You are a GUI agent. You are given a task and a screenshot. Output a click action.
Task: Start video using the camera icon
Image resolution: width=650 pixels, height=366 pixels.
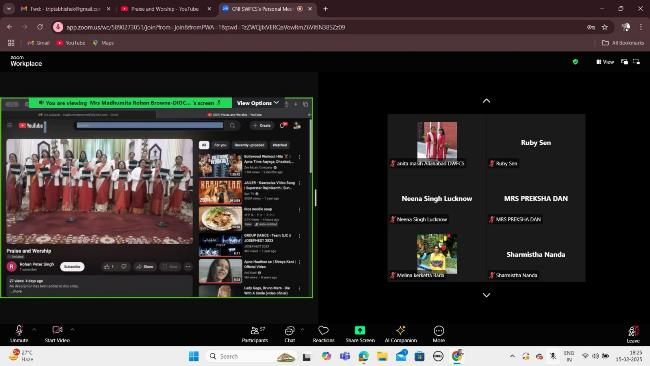coord(57,333)
